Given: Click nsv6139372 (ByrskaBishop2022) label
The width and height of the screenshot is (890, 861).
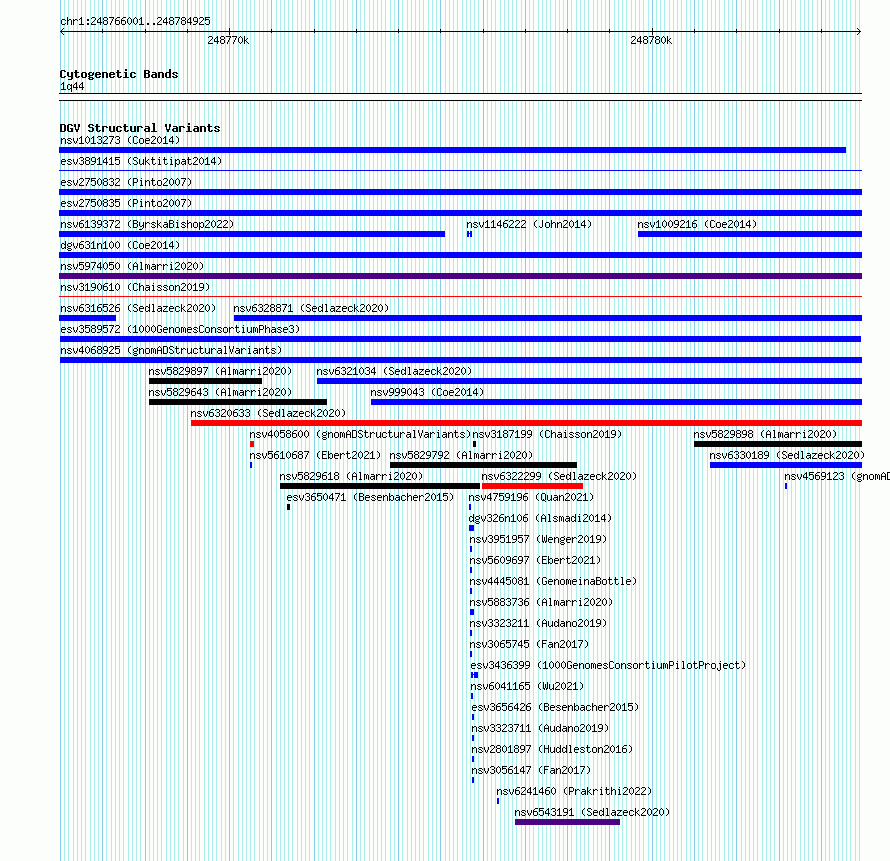Looking at the screenshot, I should 147,224.
